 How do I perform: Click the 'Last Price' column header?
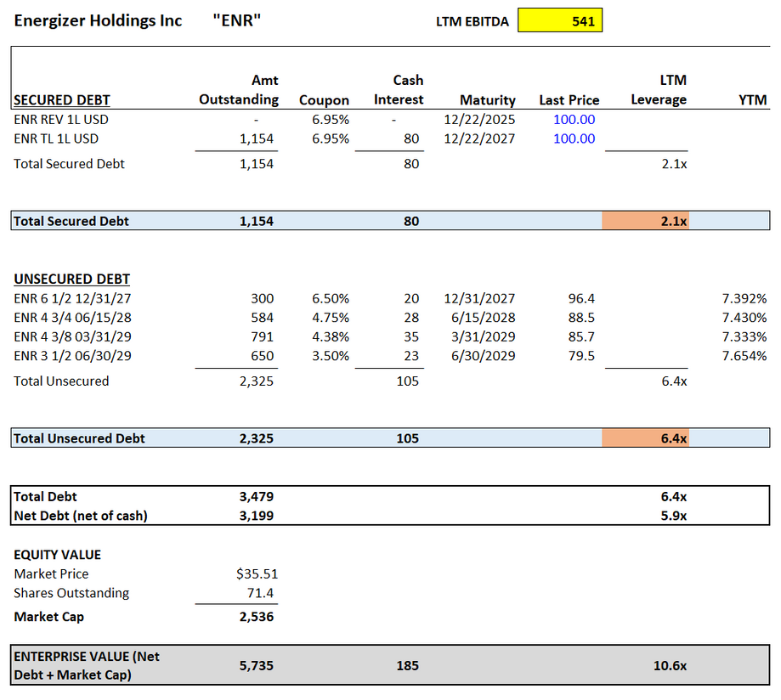pyautogui.click(x=569, y=100)
